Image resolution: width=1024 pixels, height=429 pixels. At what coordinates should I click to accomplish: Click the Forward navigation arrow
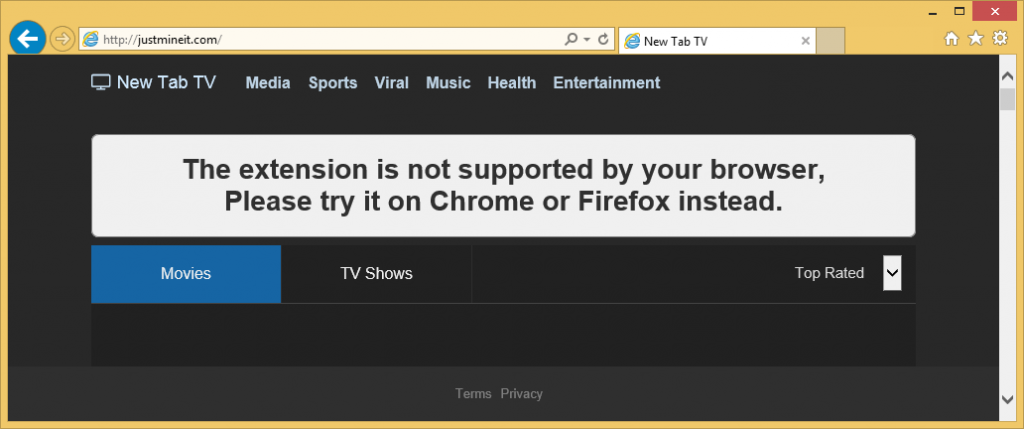(61, 39)
